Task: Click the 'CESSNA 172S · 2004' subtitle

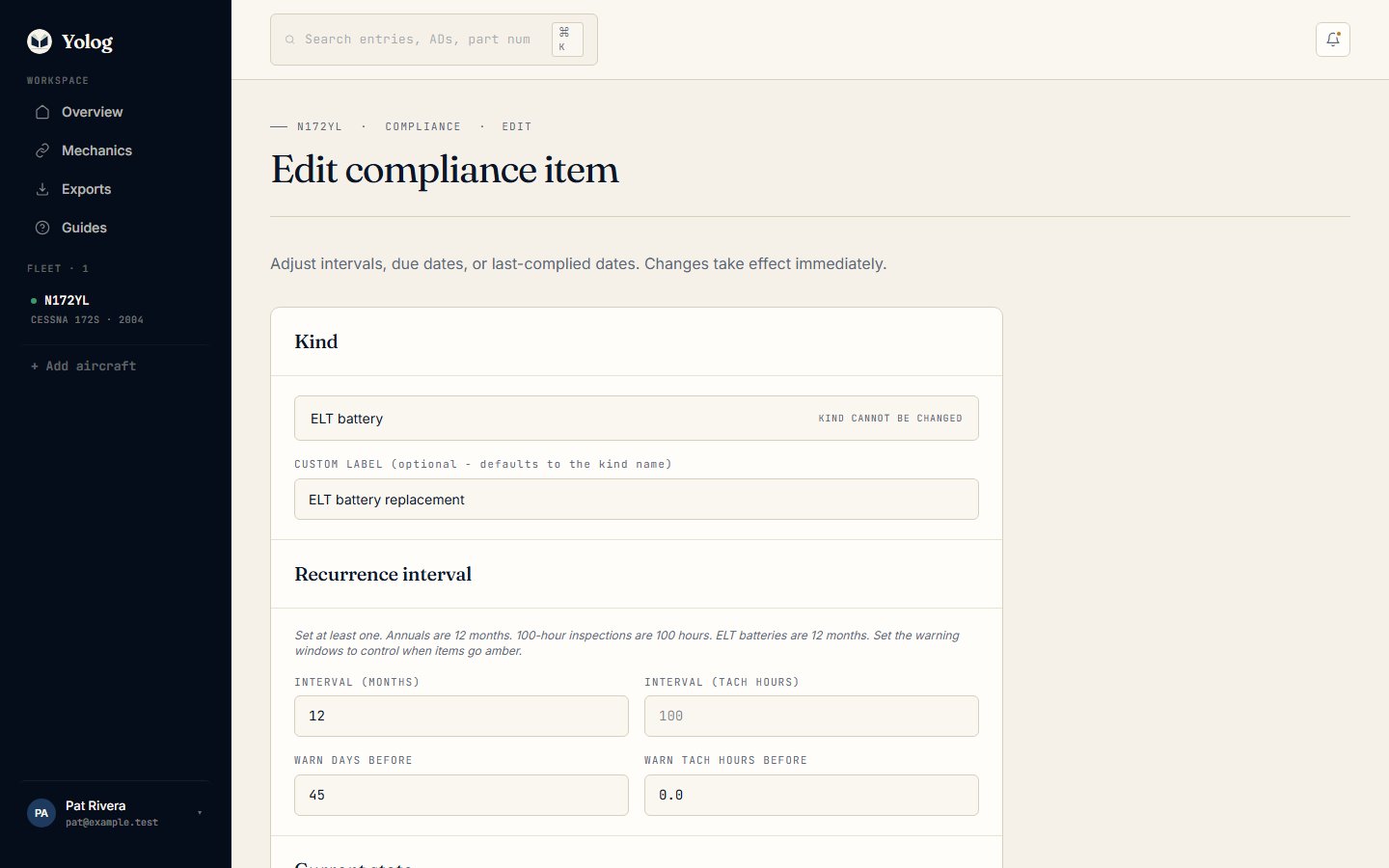Action: (87, 319)
